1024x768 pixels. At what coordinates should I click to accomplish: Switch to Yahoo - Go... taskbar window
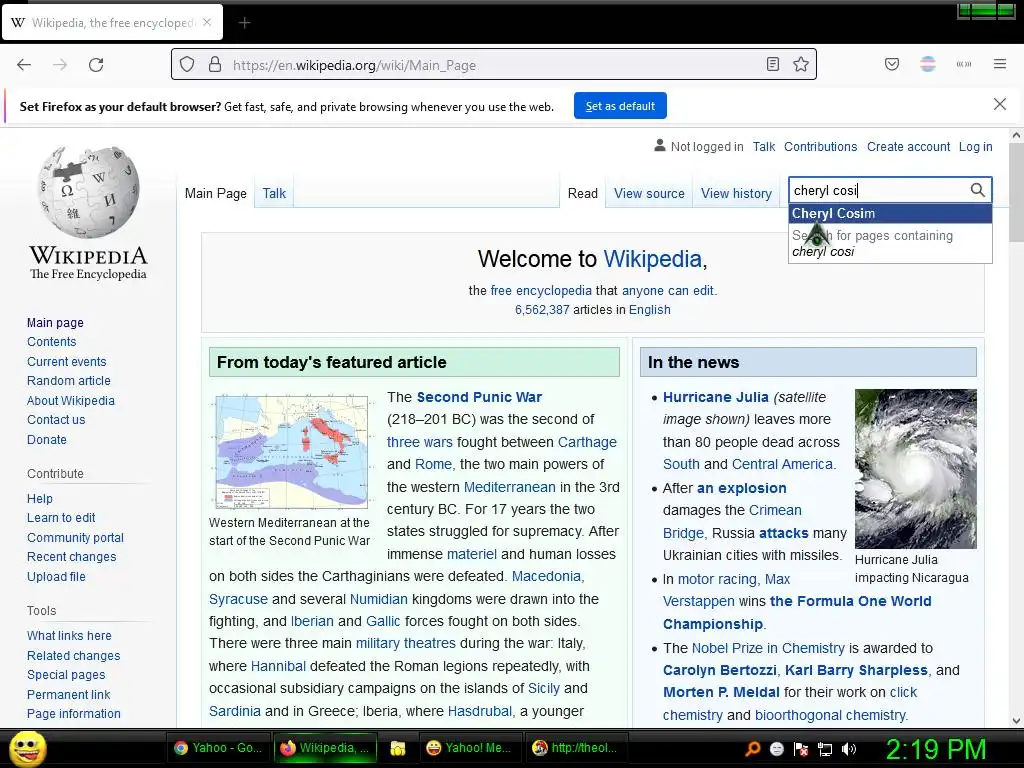(x=217, y=748)
